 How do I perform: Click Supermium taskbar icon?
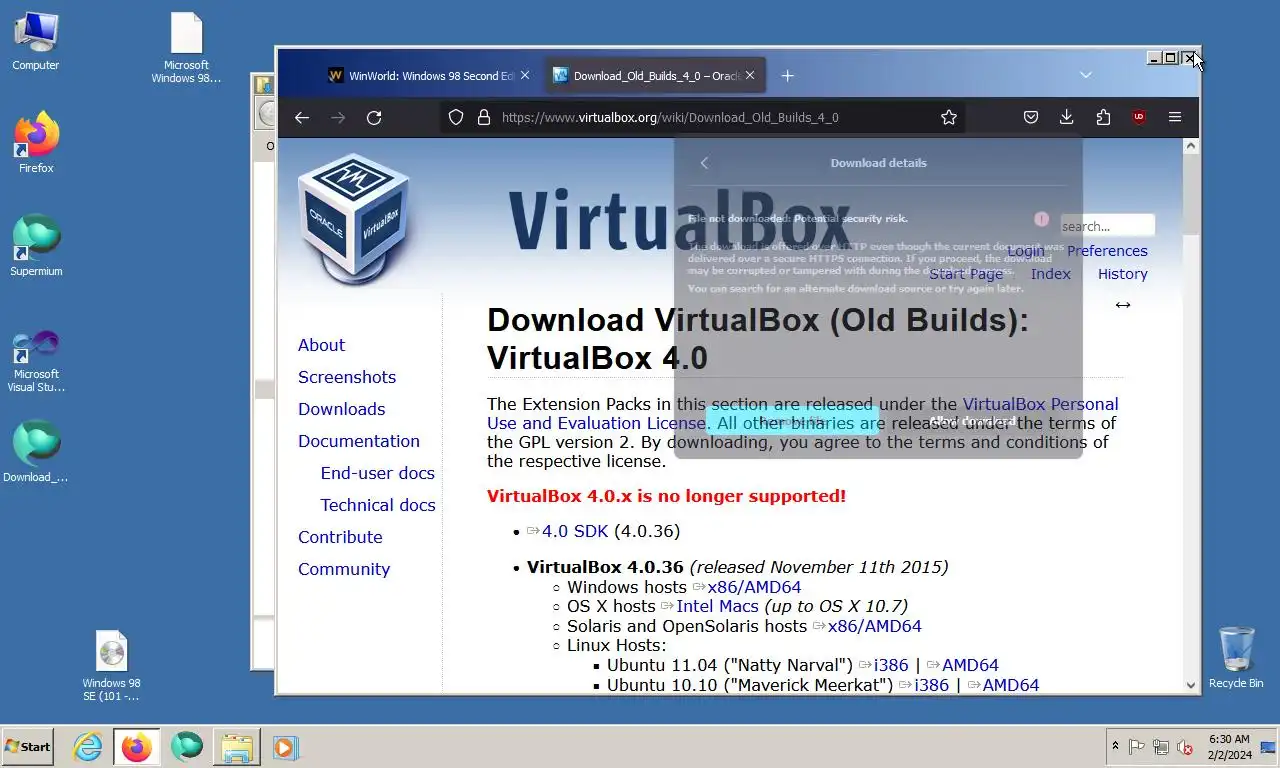pos(186,747)
